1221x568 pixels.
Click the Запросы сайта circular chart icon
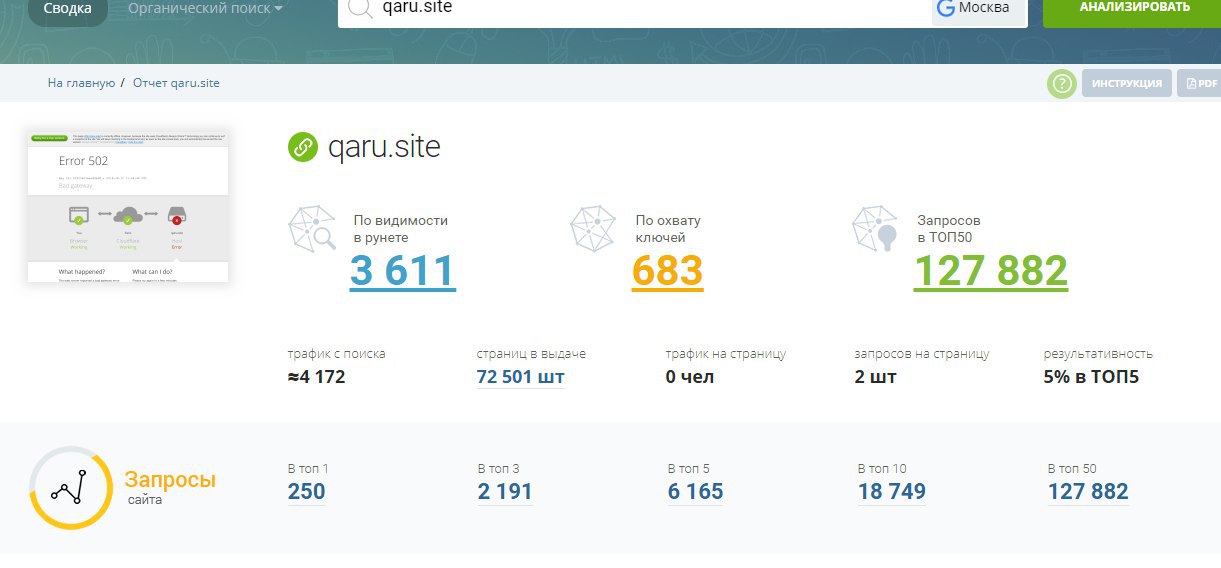(70, 488)
